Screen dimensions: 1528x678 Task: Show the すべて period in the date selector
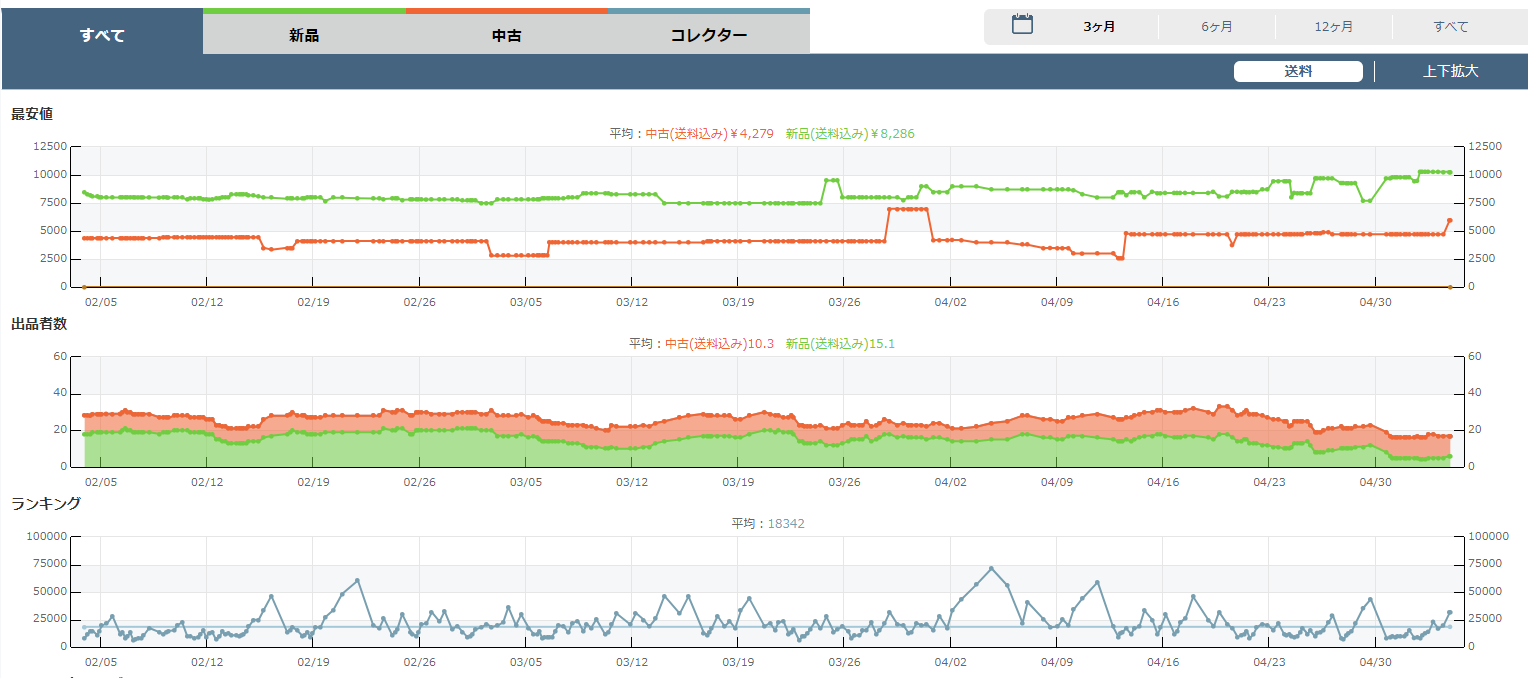tap(1450, 27)
